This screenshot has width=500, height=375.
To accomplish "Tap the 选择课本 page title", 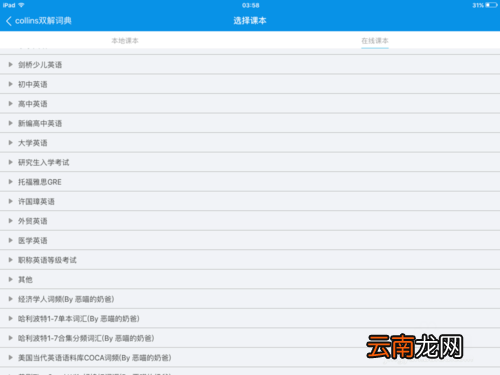I will [250, 21].
